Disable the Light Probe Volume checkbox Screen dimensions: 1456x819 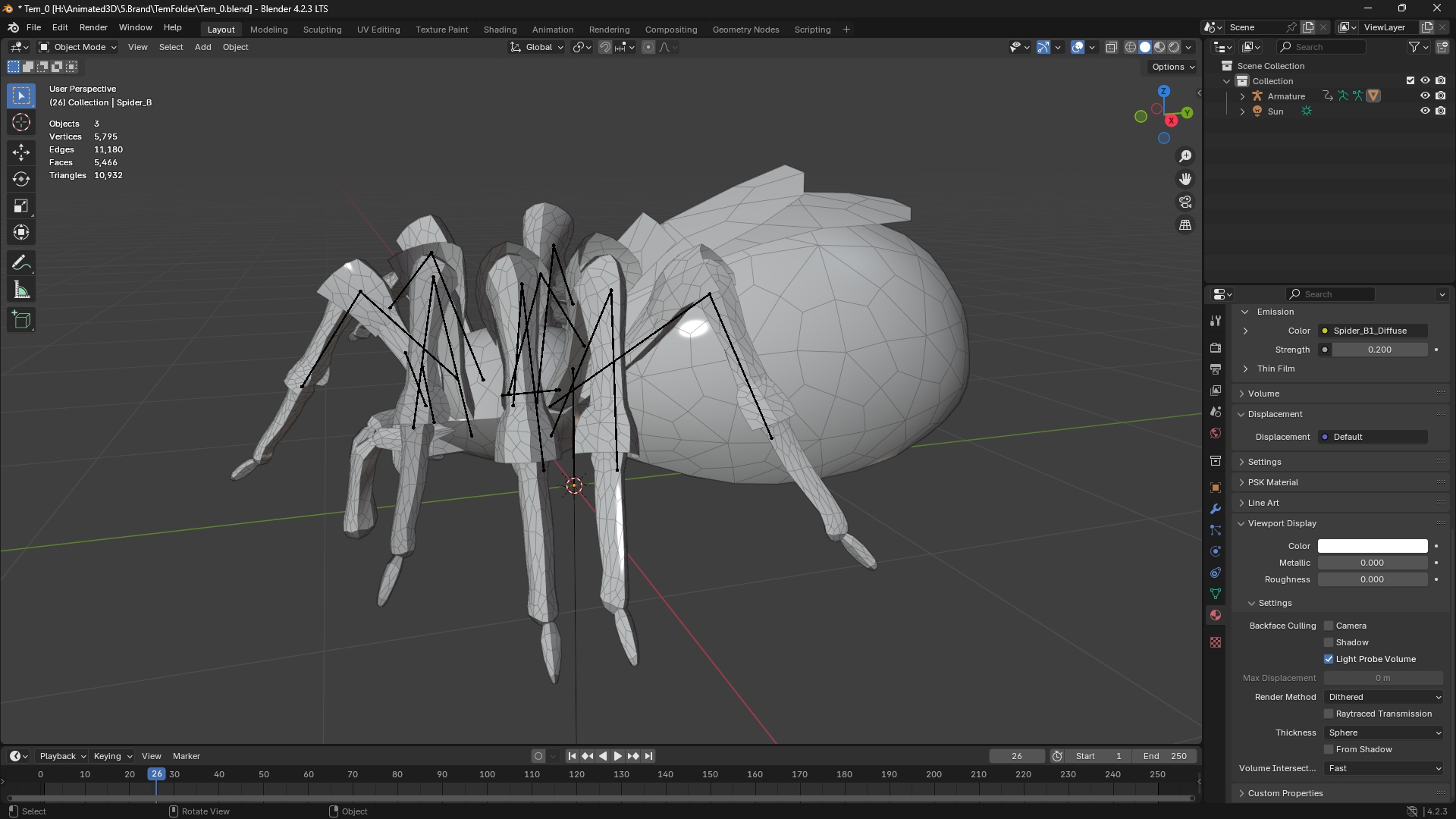1329,659
